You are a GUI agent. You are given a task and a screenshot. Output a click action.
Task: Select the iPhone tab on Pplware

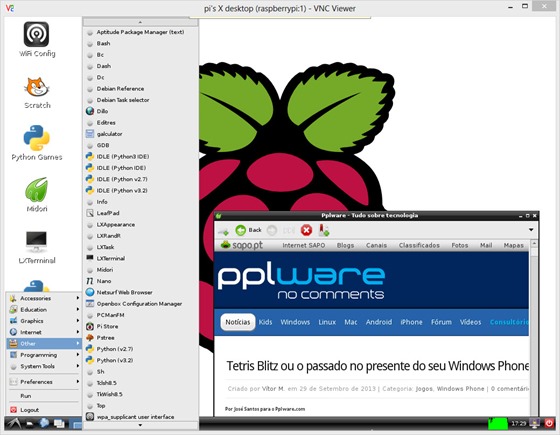pyautogui.click(x=411, y=322)
